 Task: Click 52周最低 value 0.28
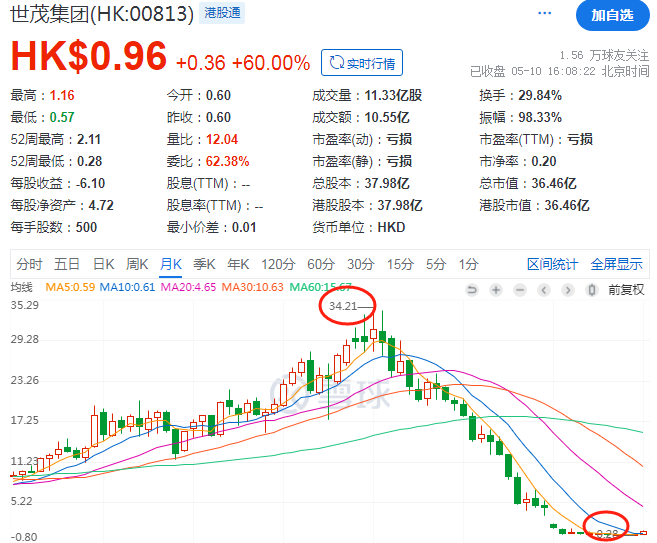[90, 161]
